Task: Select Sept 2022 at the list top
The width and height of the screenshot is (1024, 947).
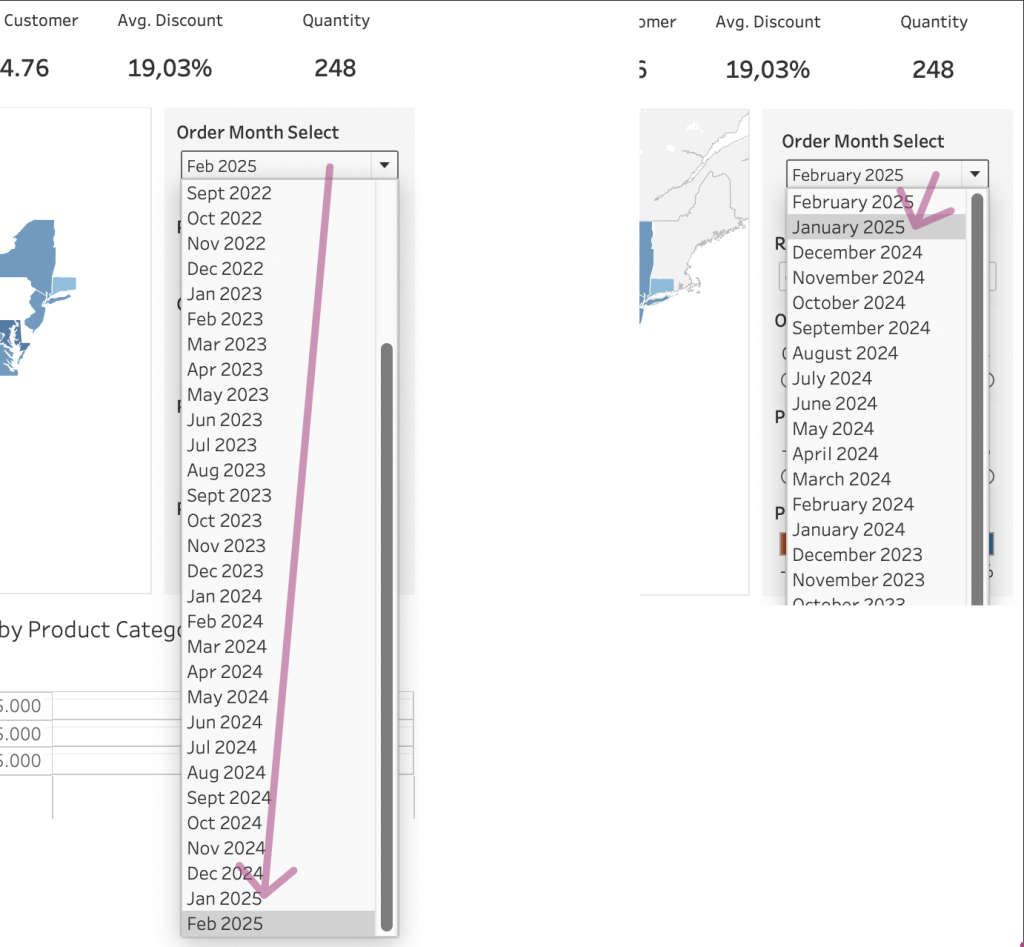Action: [229, 193]
